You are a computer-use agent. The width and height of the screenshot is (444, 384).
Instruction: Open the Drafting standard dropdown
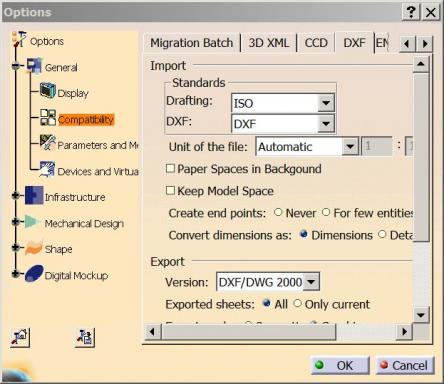pyautogui.click(x=326, y=103)
